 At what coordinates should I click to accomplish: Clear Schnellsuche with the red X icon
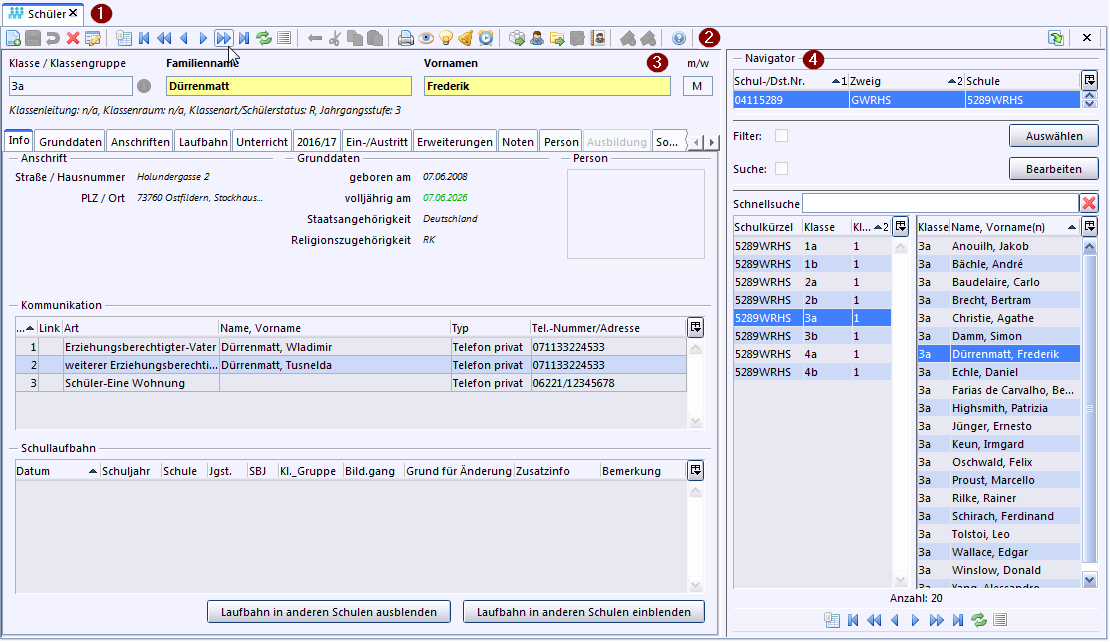pyautogui.click(x=1089, y=203)
